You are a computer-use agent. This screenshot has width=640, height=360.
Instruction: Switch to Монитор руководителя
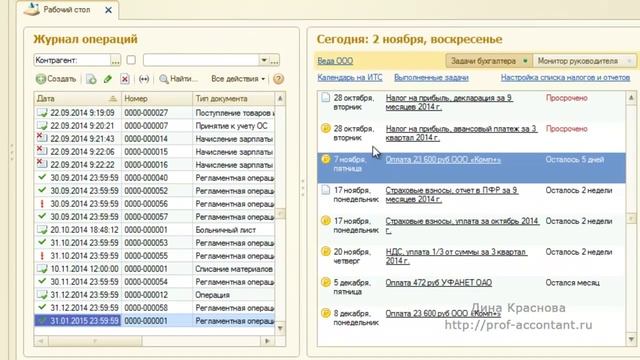click(584, 61)
